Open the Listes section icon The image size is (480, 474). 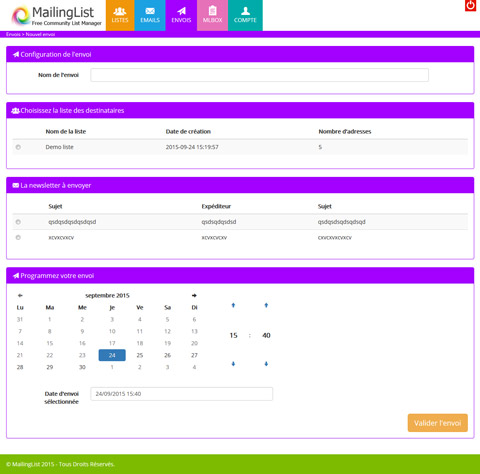[x=120, y=15]
